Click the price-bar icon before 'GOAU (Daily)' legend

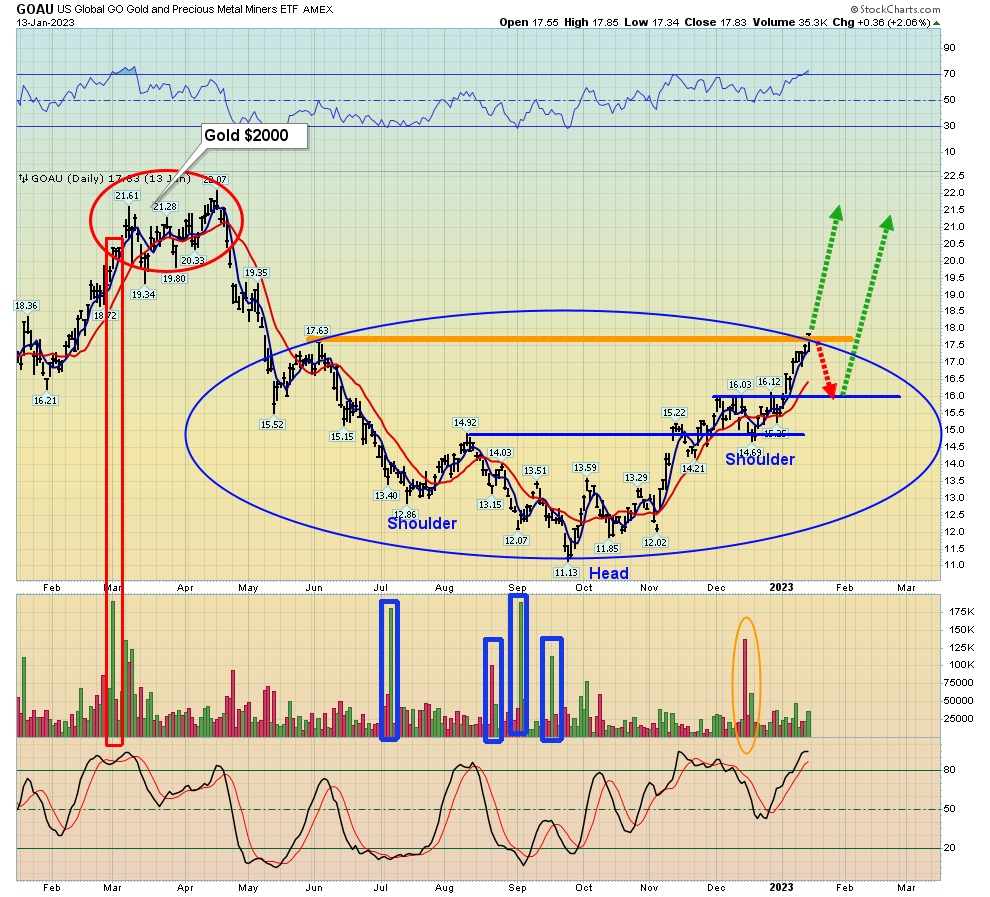pyautogui.click(x=23, y=179)
